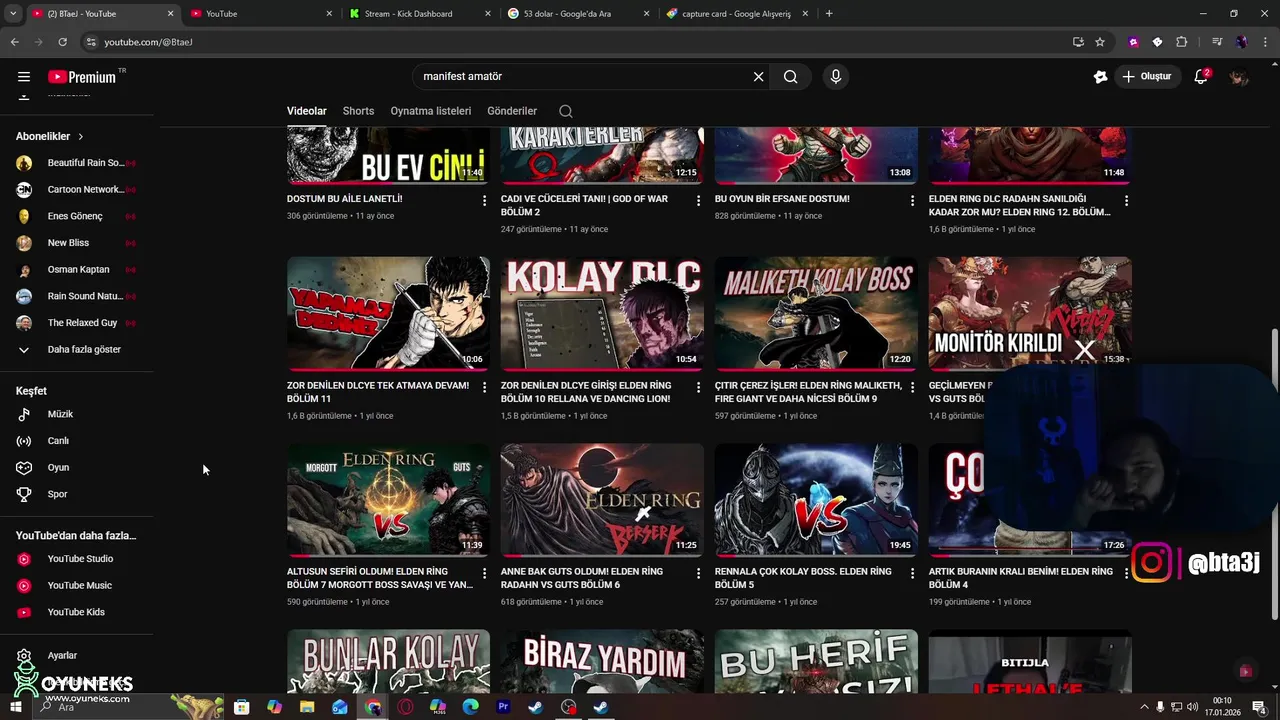Open Premiere Pro from the taskbar
1280x720 pixels.
point(503,707)
